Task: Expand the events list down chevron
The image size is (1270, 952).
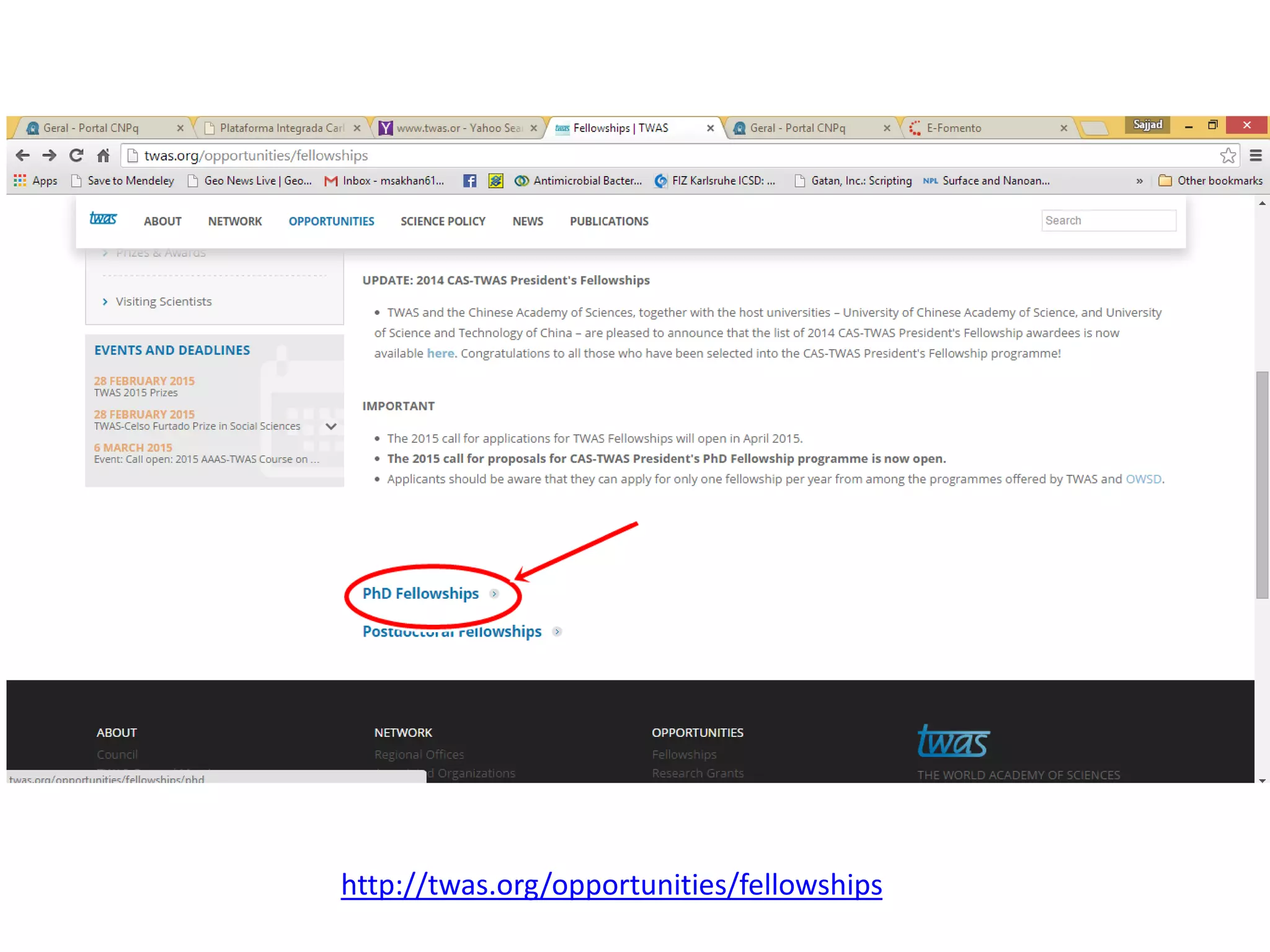Action: tap(331, 426)
